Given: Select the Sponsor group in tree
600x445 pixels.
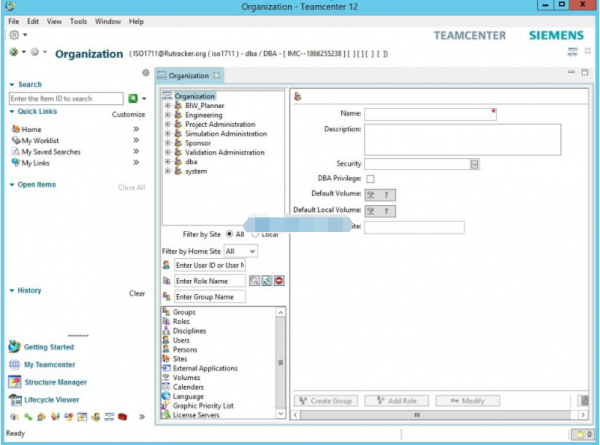Looking at the screenshot, I should (x=198, y=143).
